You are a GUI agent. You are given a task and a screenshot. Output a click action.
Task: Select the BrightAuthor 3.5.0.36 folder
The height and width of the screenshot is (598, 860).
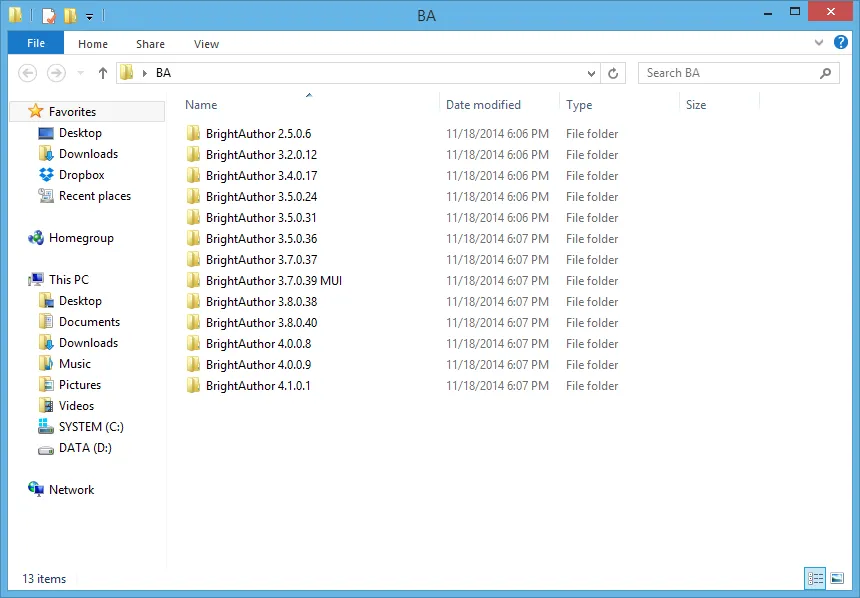tap(261, 239)
